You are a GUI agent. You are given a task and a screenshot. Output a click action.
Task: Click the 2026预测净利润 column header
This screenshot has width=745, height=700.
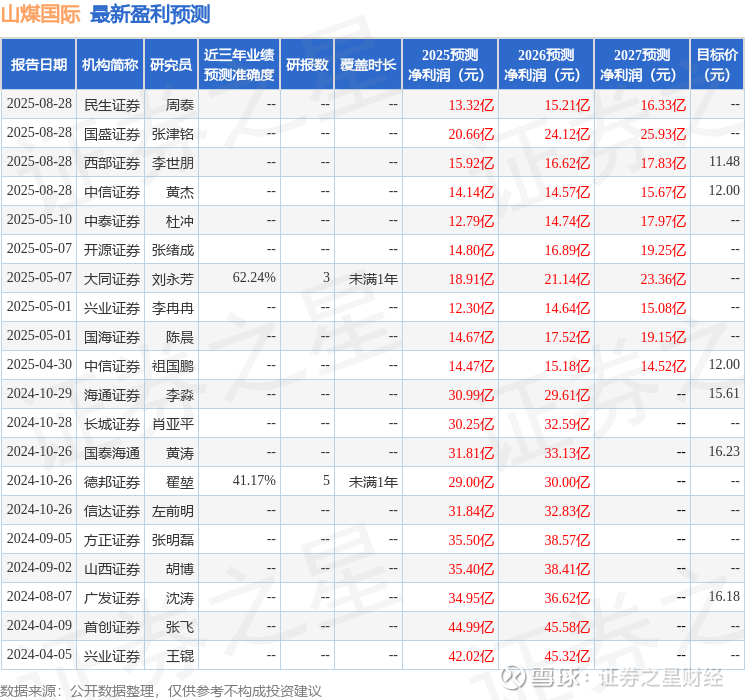coord(546,65)
